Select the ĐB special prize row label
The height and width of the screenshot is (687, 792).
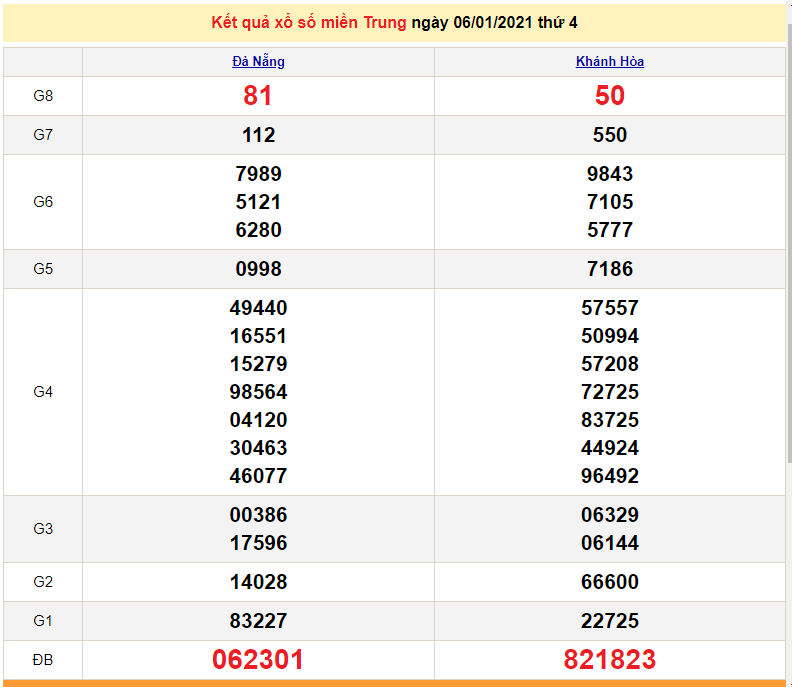(x=43, y=660)
